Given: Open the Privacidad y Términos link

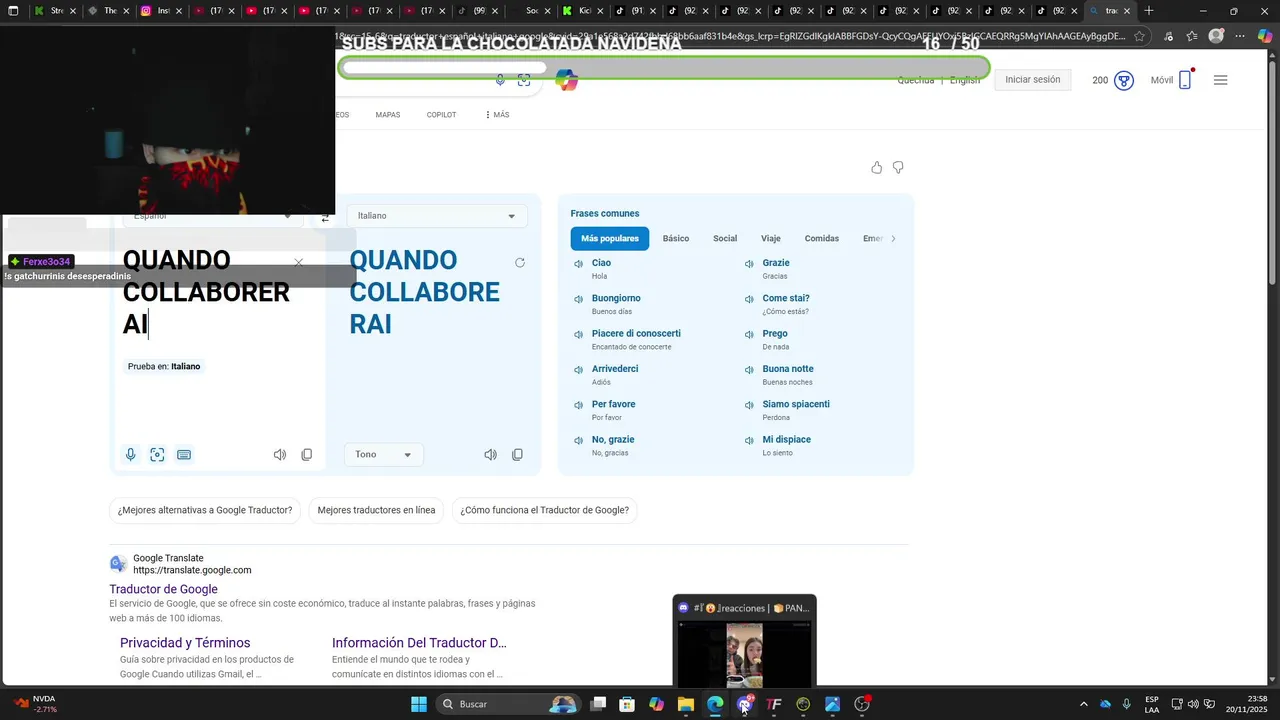Looking at the screenshot, I should pos(185,643).
